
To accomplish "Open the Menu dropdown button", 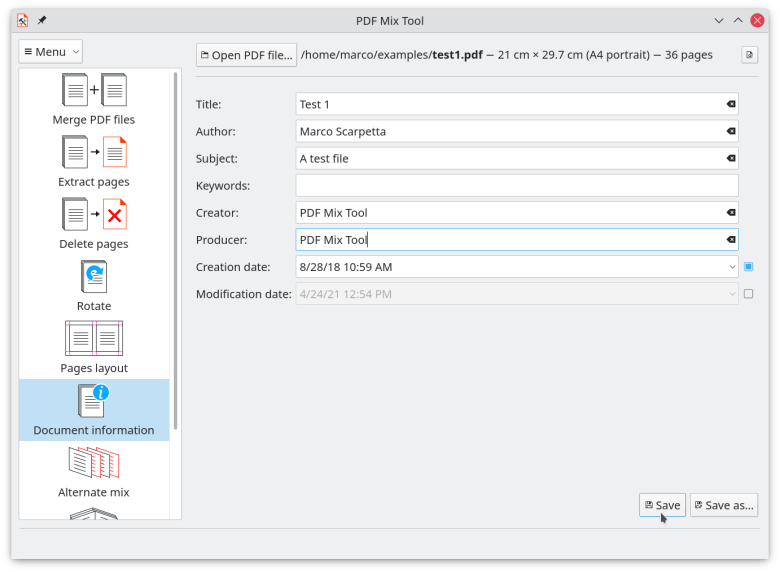I will tap(51, 52).
